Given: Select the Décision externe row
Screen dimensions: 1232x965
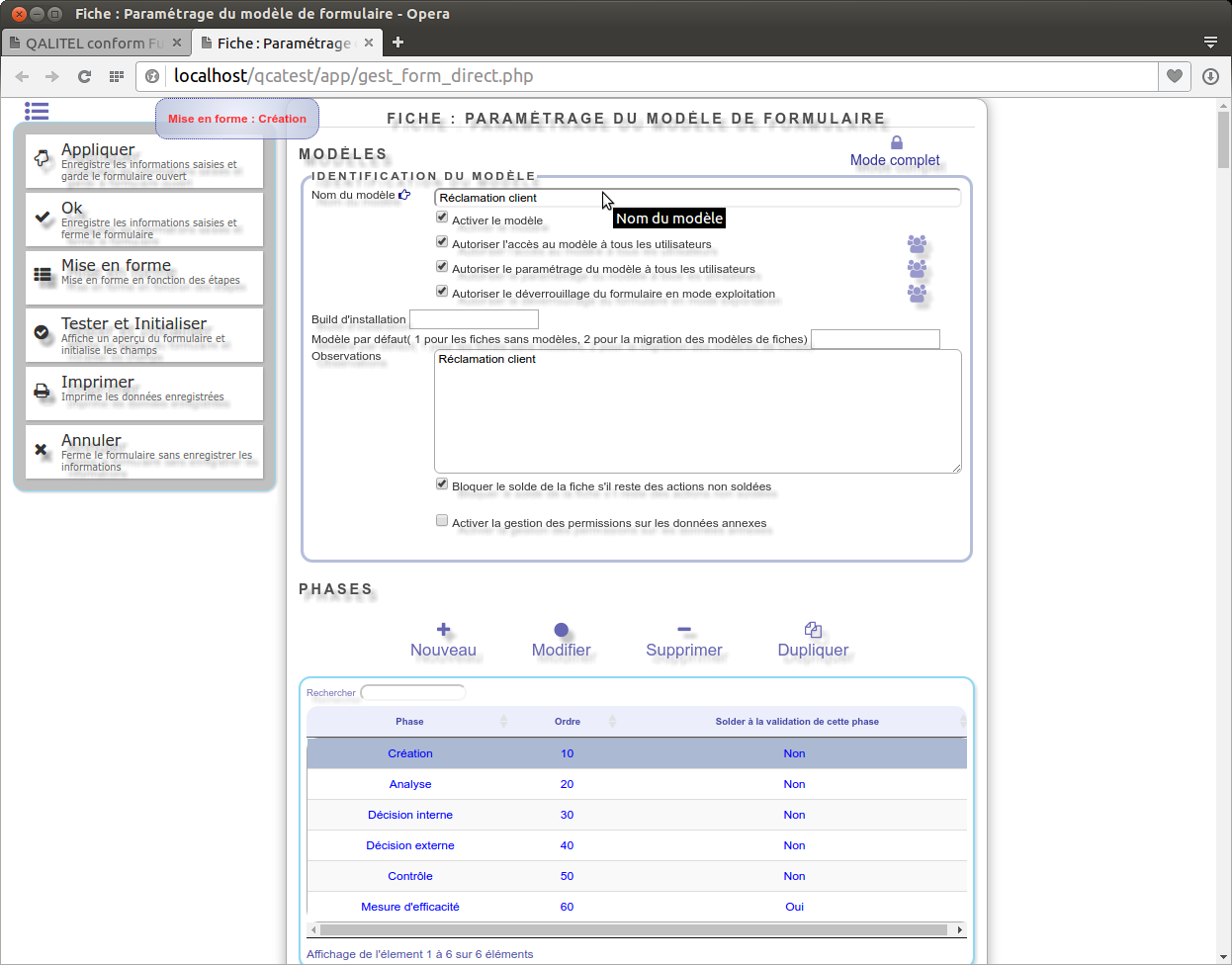Looking at the screenshot, I should 637,845.
